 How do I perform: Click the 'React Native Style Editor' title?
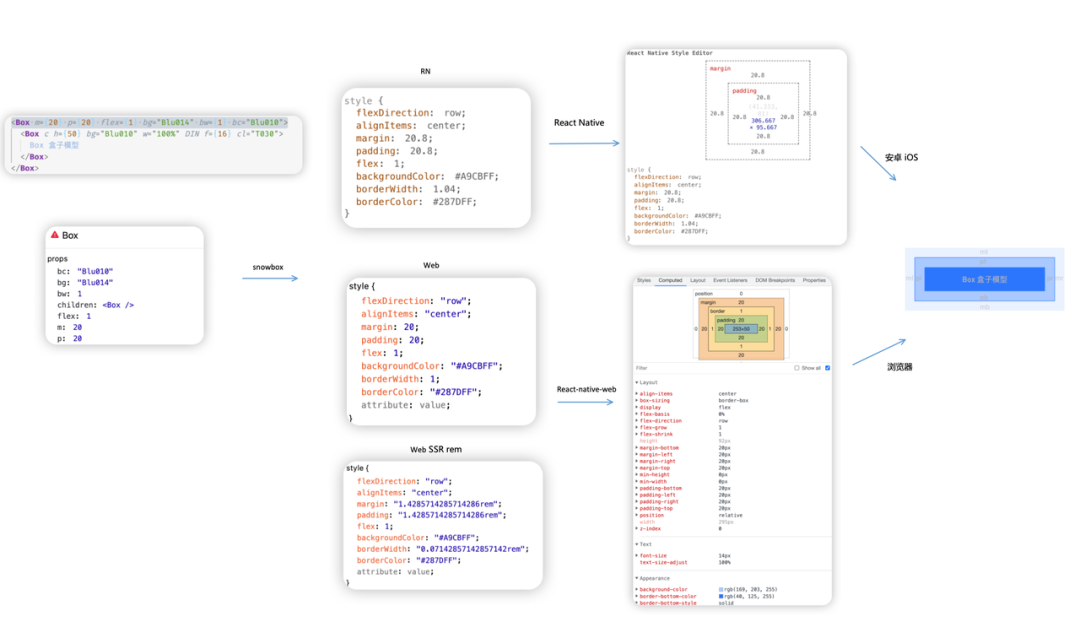669,53
